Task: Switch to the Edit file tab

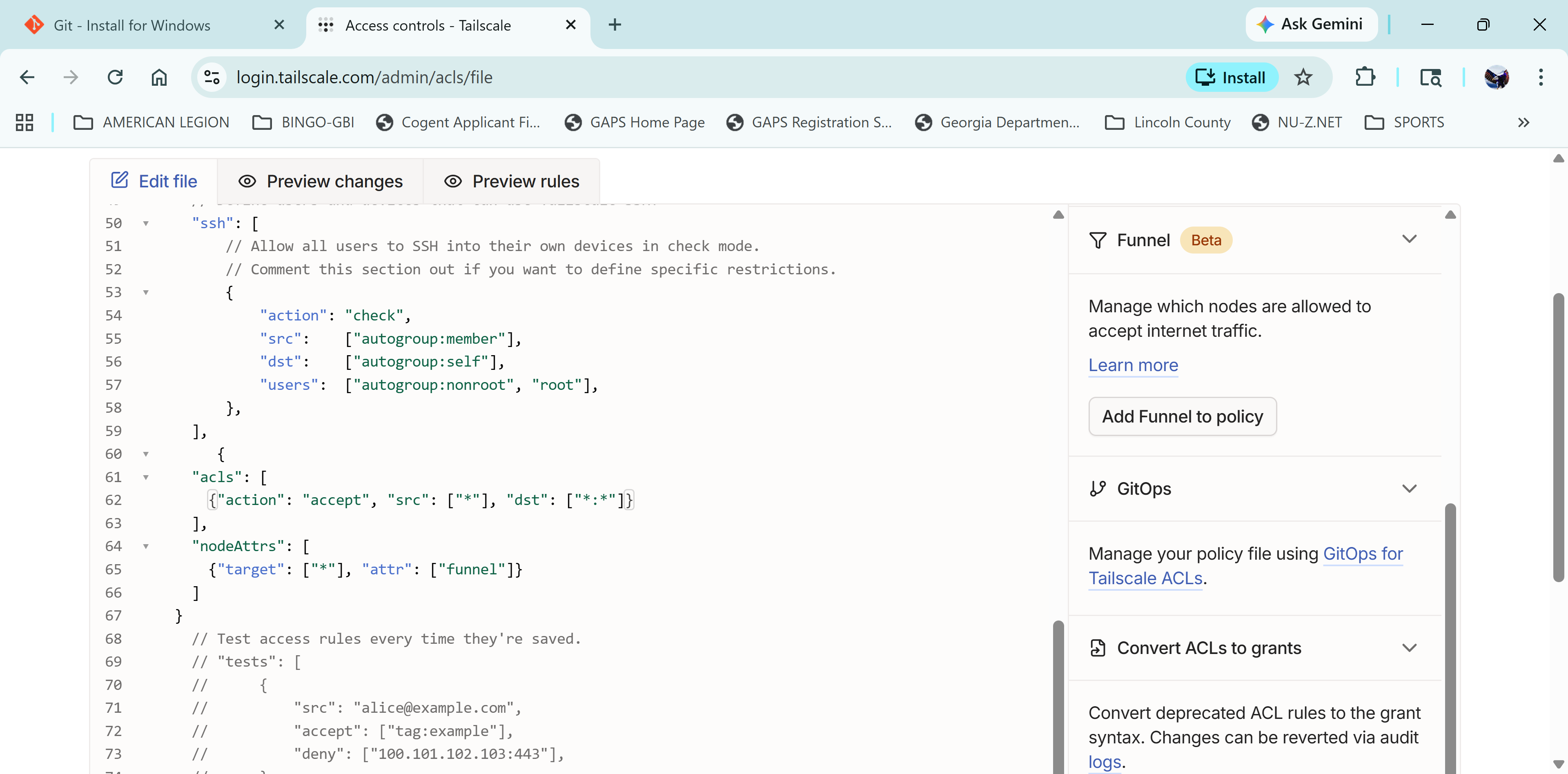Action: click(x=154, y=181)
